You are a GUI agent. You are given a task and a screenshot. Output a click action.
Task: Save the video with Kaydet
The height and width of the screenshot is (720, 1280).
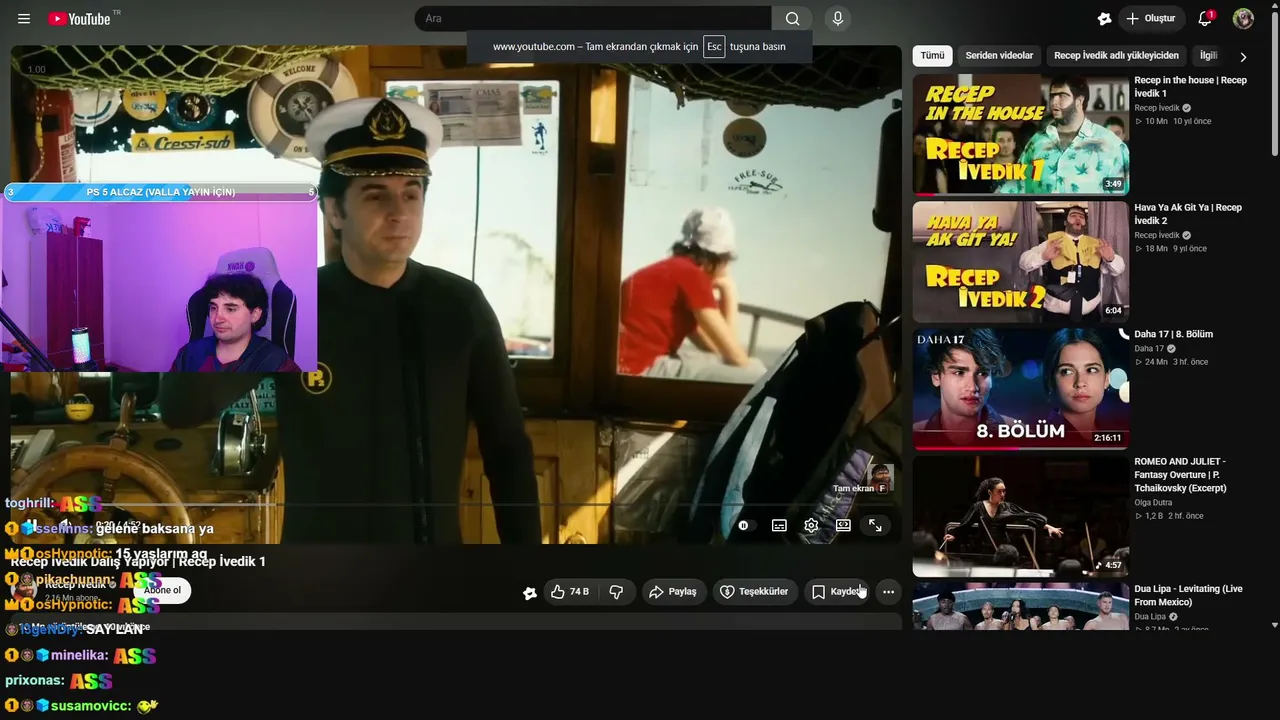pyautogui.click(x=836, y=592)
